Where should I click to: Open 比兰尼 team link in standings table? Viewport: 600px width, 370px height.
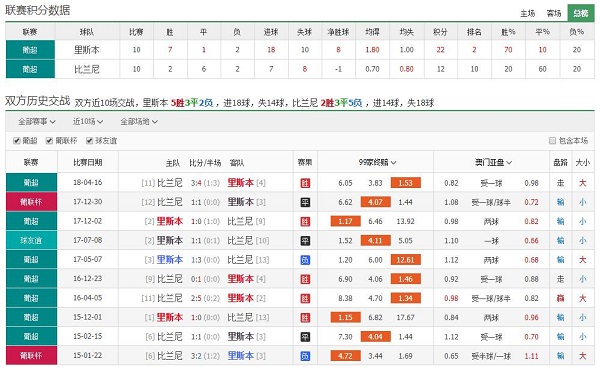[87, 69]
